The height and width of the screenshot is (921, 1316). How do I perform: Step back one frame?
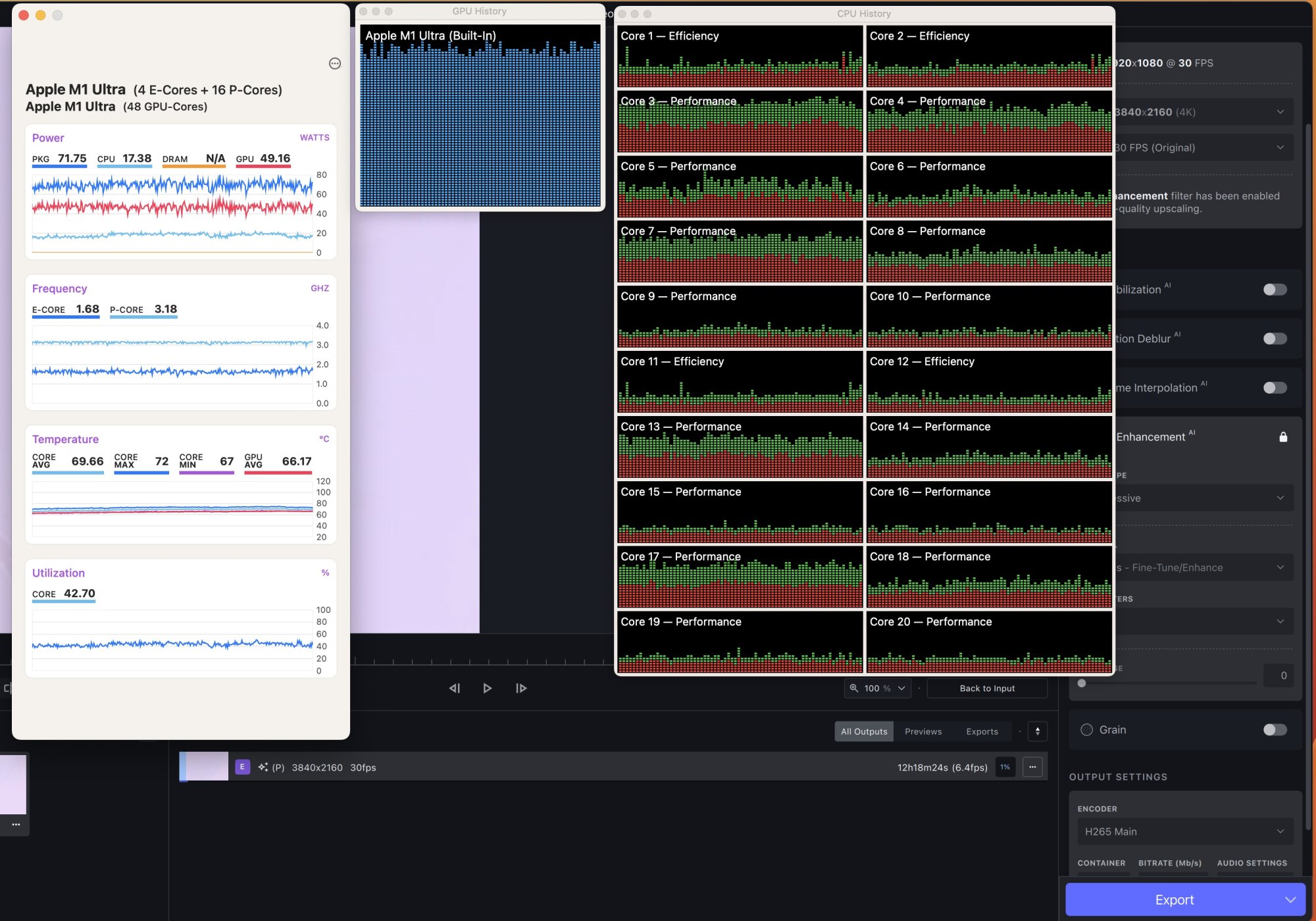455,688
